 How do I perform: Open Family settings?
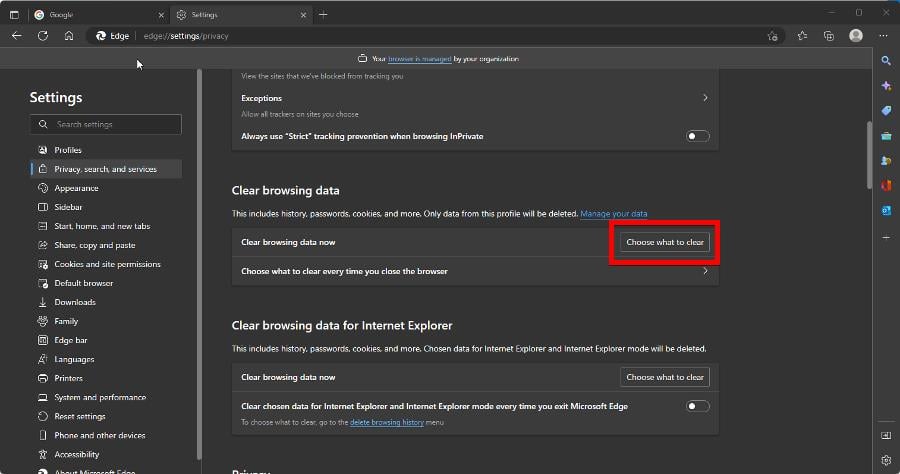click(x=106, y=321)
